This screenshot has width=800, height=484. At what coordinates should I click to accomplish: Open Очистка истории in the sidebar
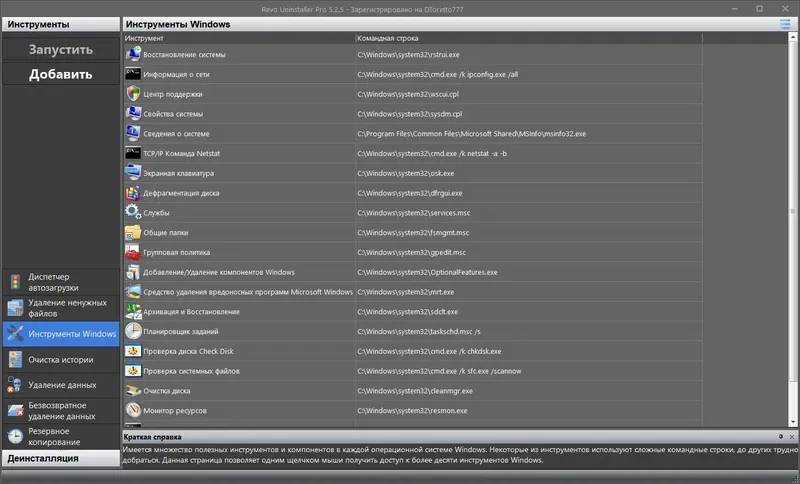point(61,360)
